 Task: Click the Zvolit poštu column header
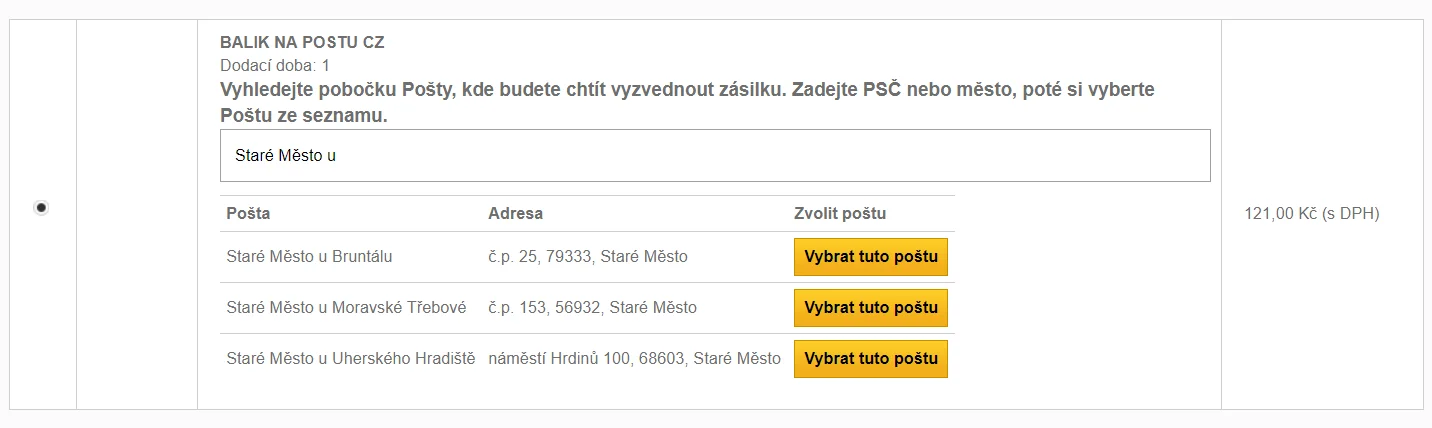pos(839,213)
